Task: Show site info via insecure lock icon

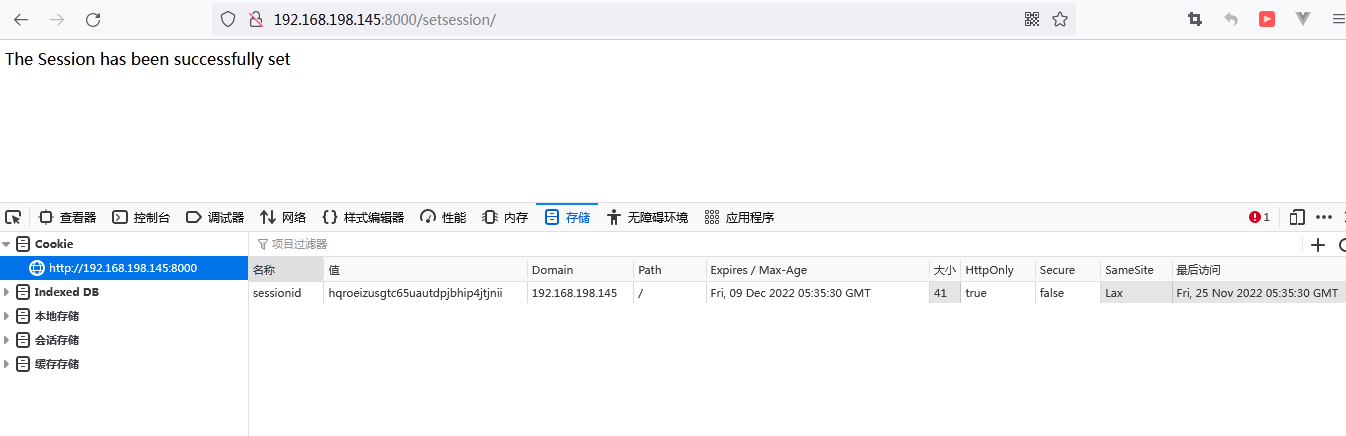Action: (255, 19)
